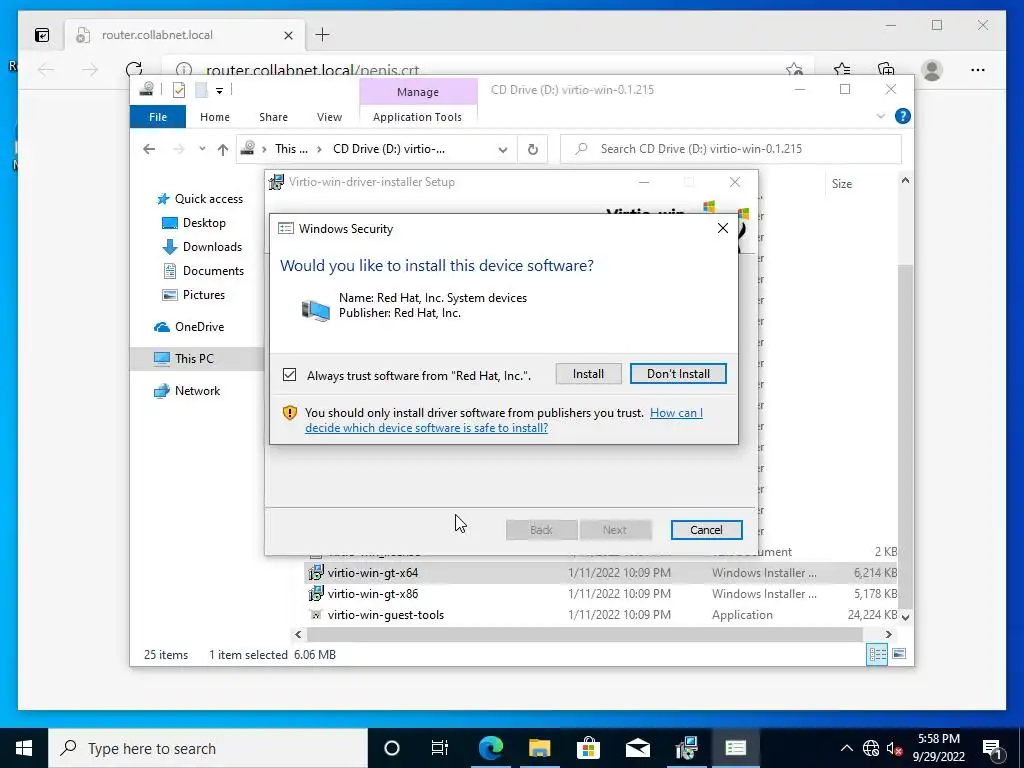Screen dimensions: 1024x768
Task: Show hidden system tray icons
Action: (846, 748)
